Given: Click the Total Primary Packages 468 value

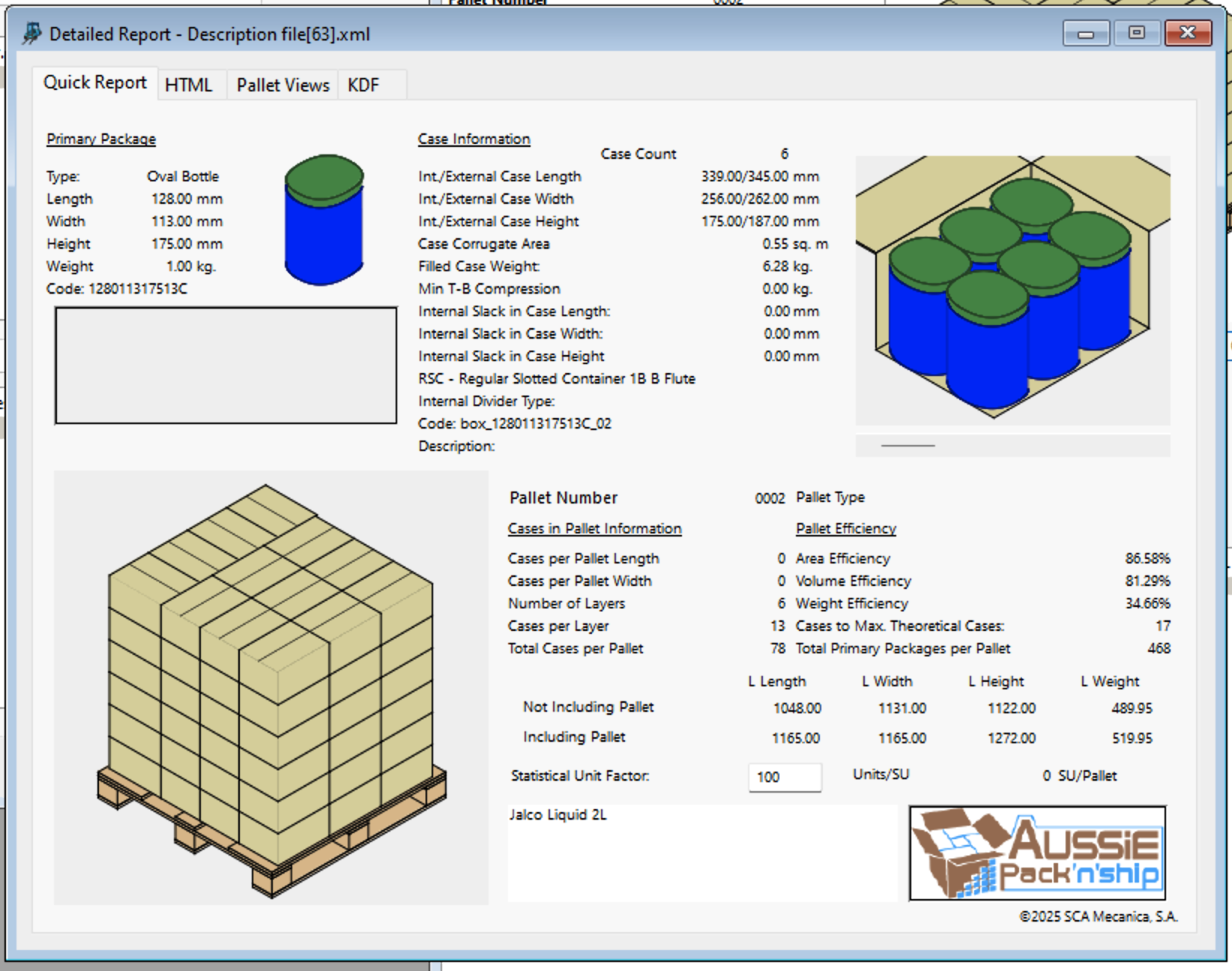Looking at the screenshot, I should pos(1159,648).
